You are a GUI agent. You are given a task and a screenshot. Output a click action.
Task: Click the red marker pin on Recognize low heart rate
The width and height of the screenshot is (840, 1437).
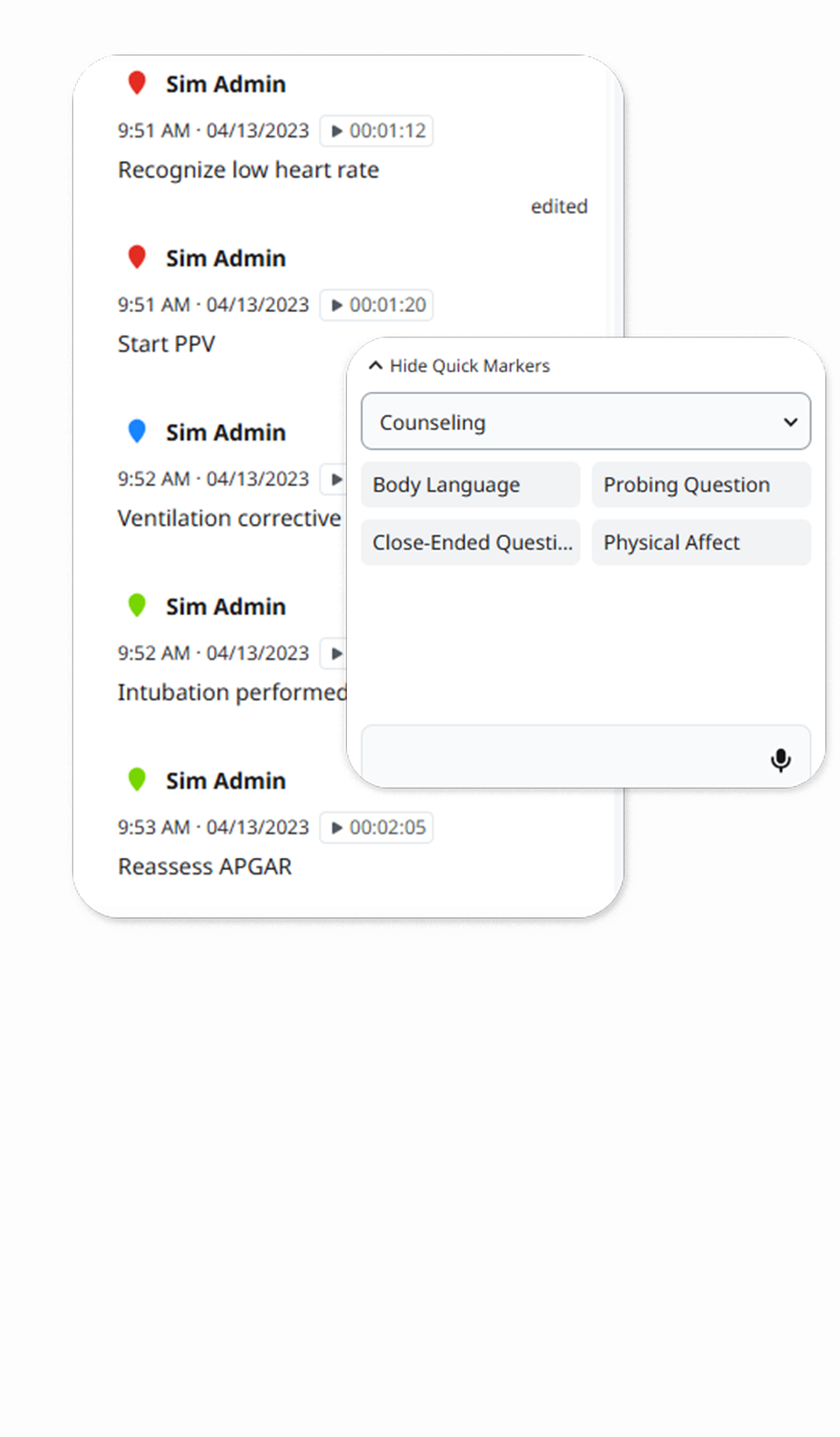click(x=137, y=82)
